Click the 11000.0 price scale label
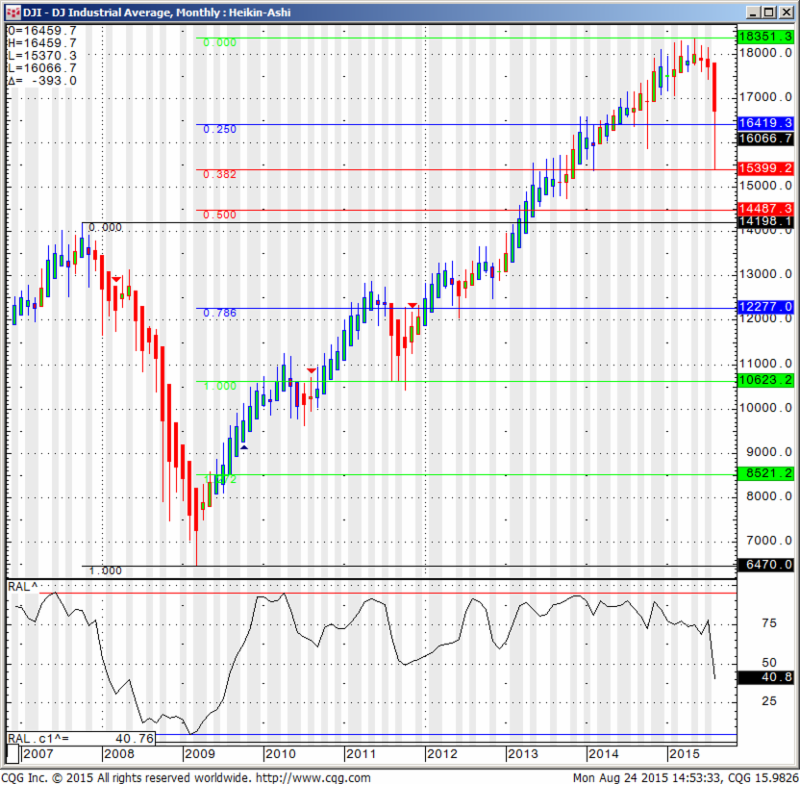Screen dimensions: 800x785 pyautogui.click(x=766, y=364)
